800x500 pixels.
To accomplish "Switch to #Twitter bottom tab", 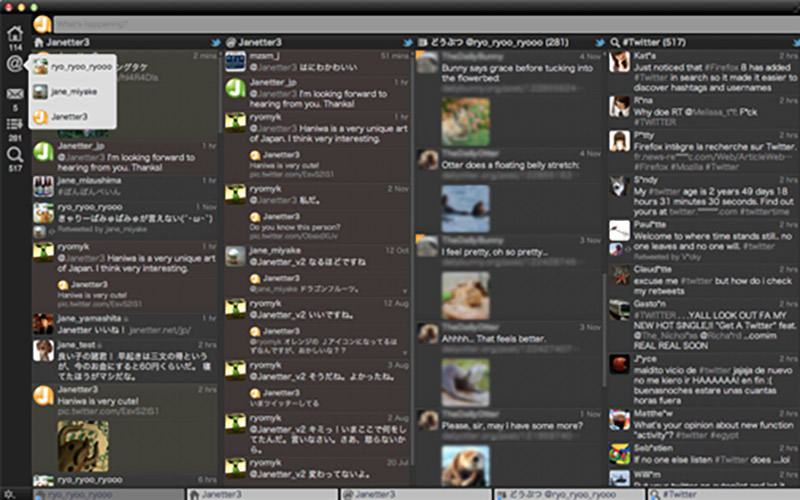I will pyautogui.click(x=724, y=494).
